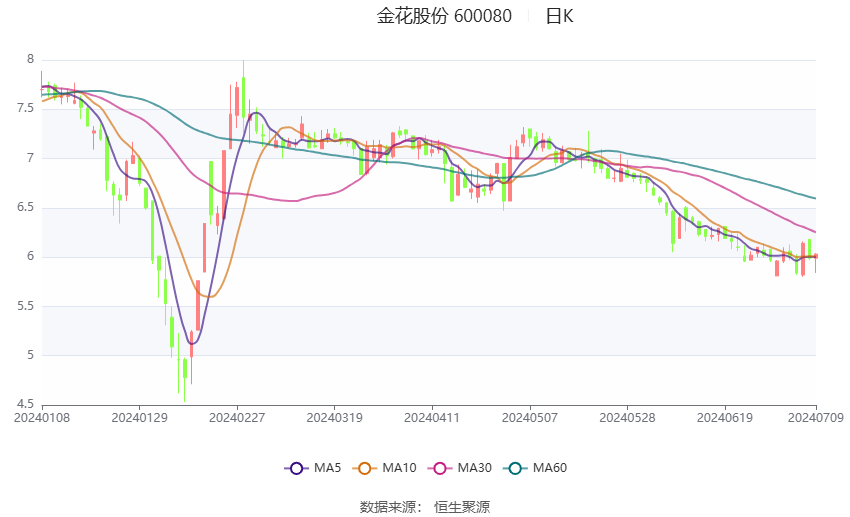Image resolution: width=850 pixels, height=517 pixels.
Task: Toggle the MA10 legend series
Action: 384,468
